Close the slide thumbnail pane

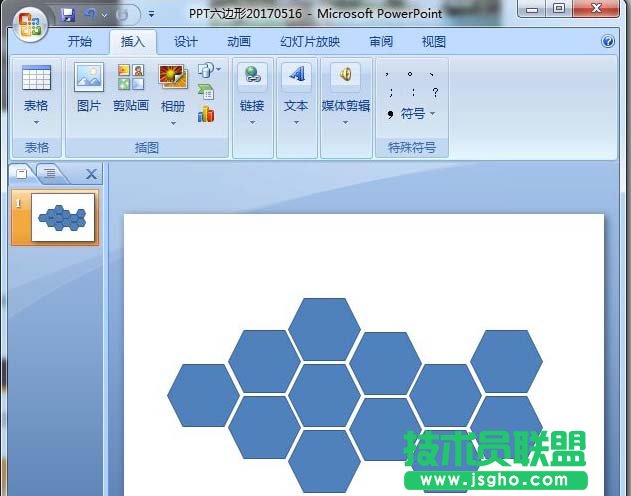click(92, 174)
